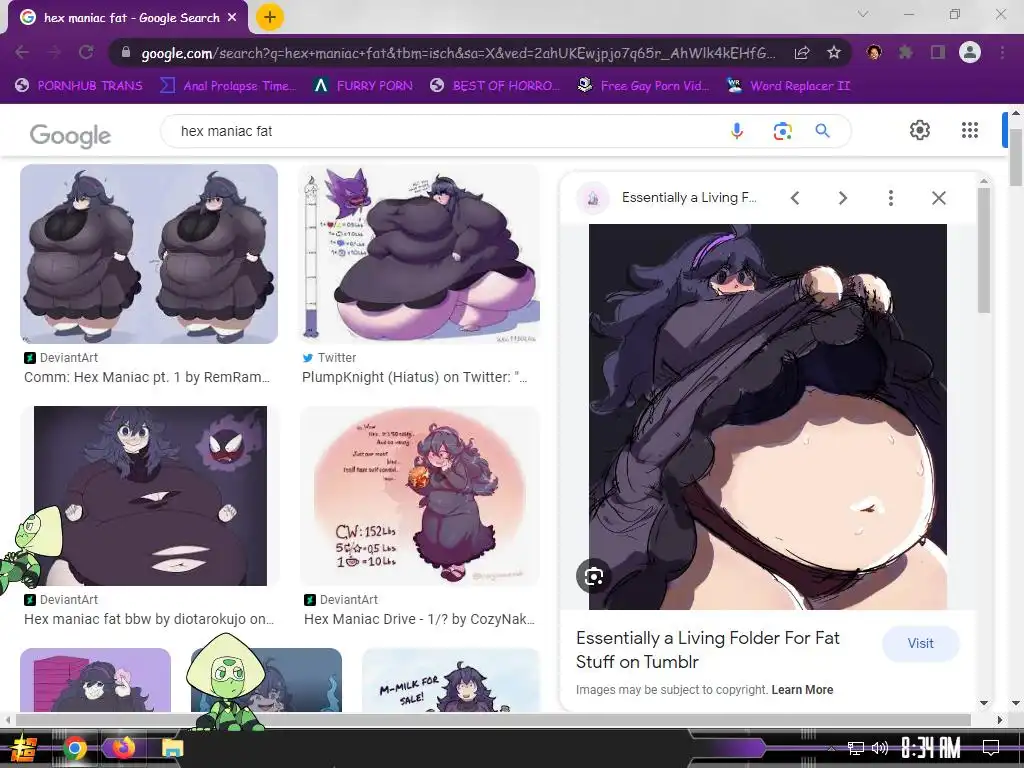Open 'Essentially a Living Folder' title link
Viewport: 1024px width, 768px height.
point(708,650)
